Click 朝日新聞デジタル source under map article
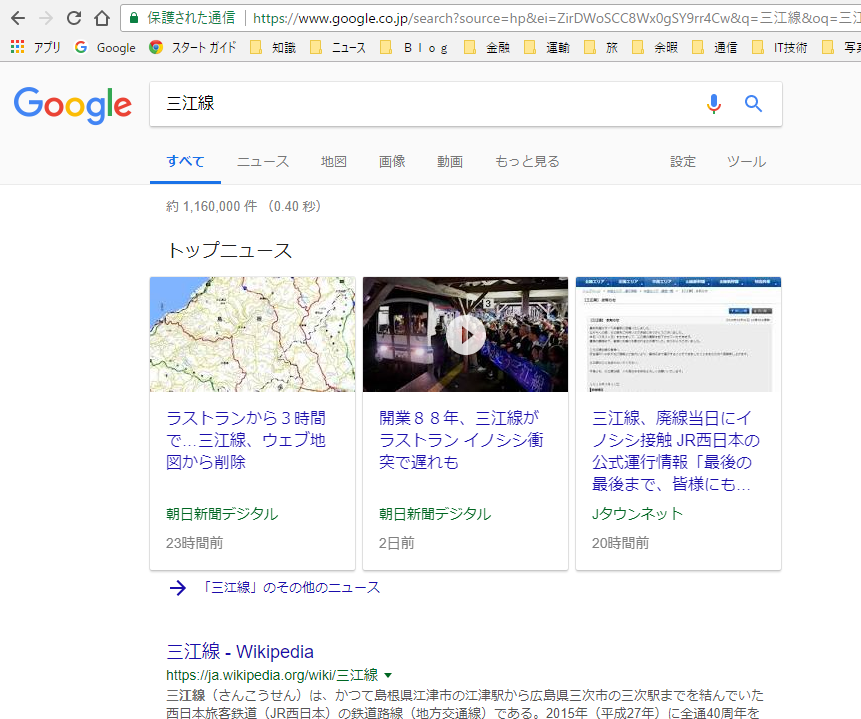Viewport: 861px width, 719px height. coord(222,514)
